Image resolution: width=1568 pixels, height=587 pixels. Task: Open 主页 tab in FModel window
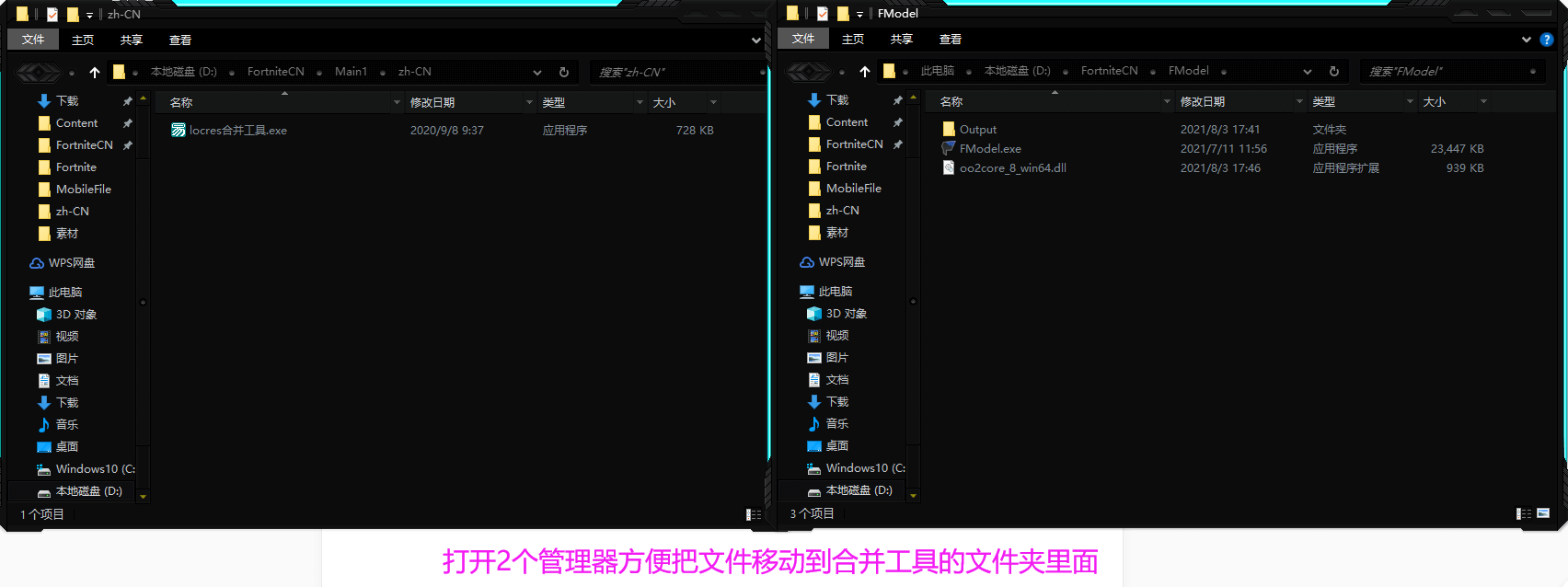click(x=853, y=39)
